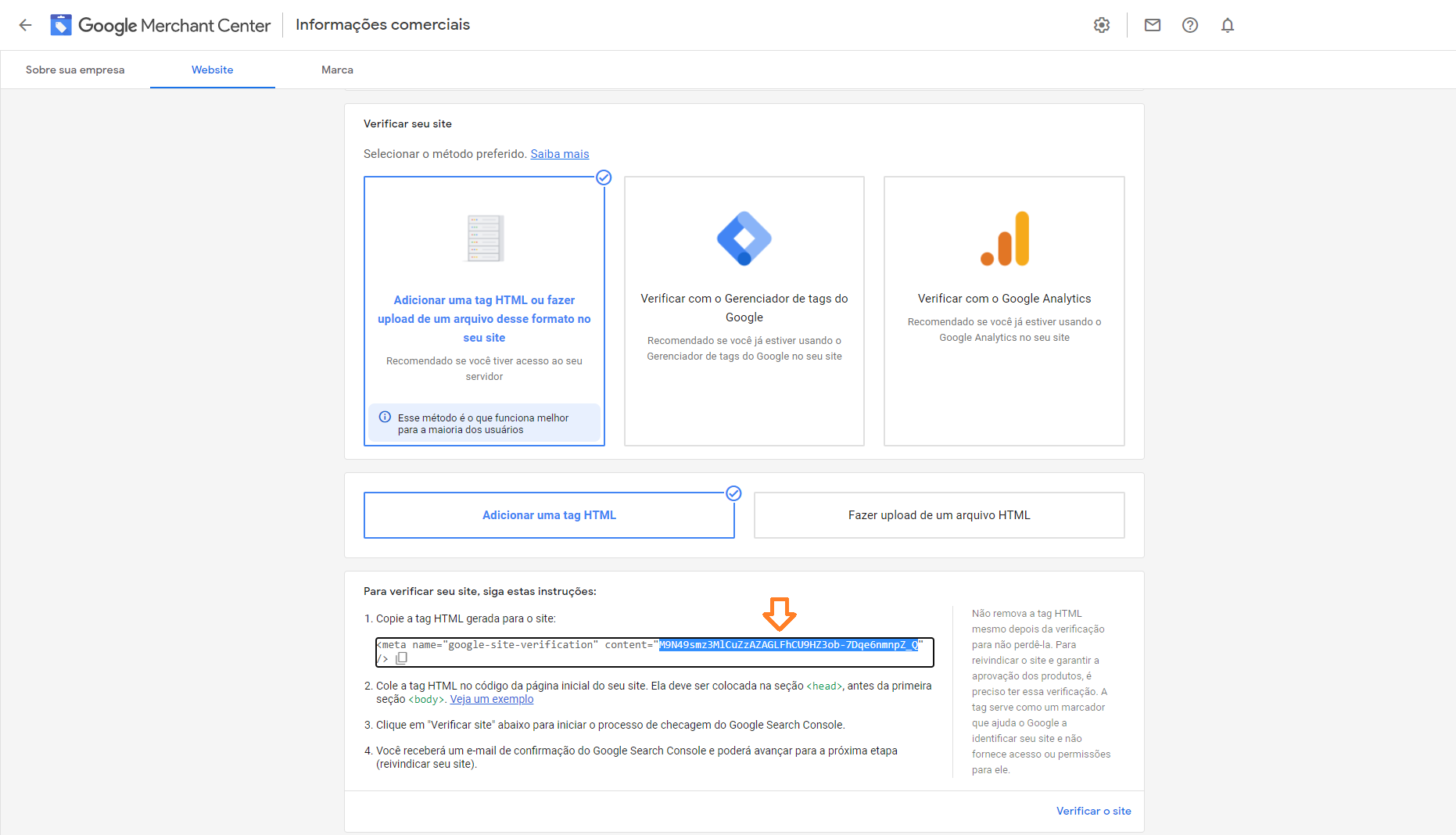Click step 3 Clique em Verificar site text
The width and height of the screenshot is (1456, 835).
point(610,725)
